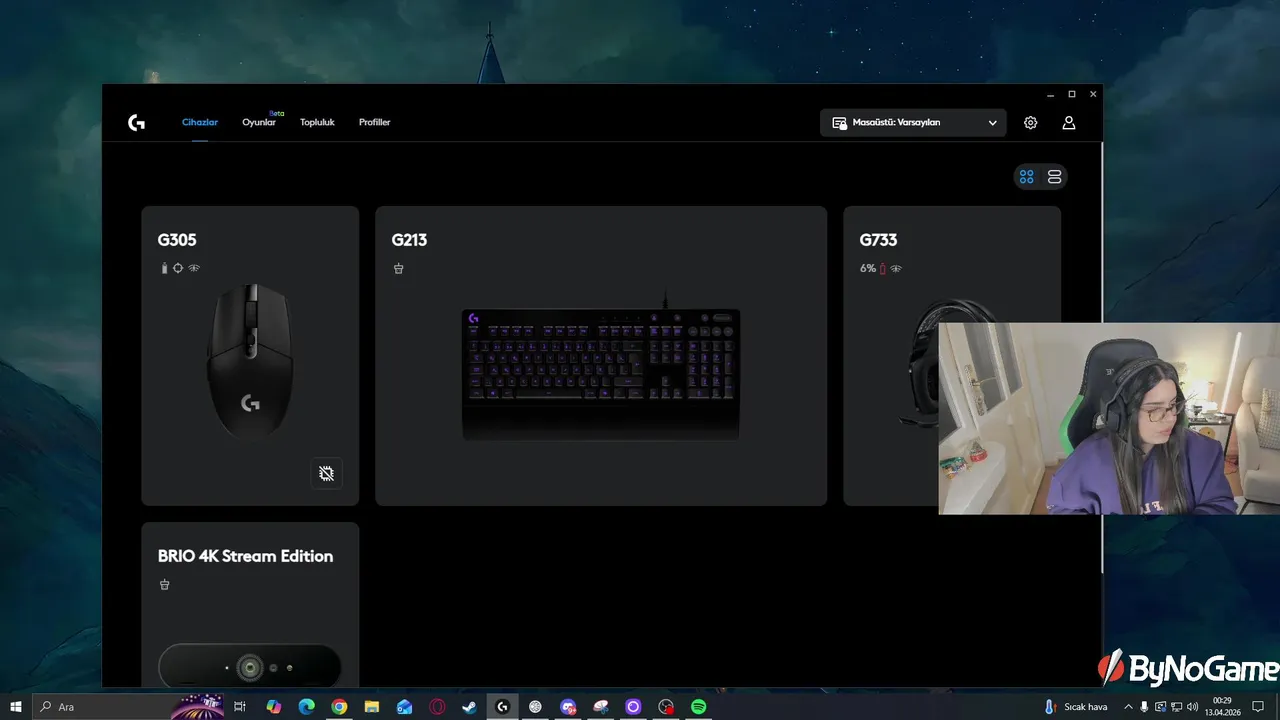Open Steam from taskbar
This screenshot has height=720, width=1280.
coord(469,707)
